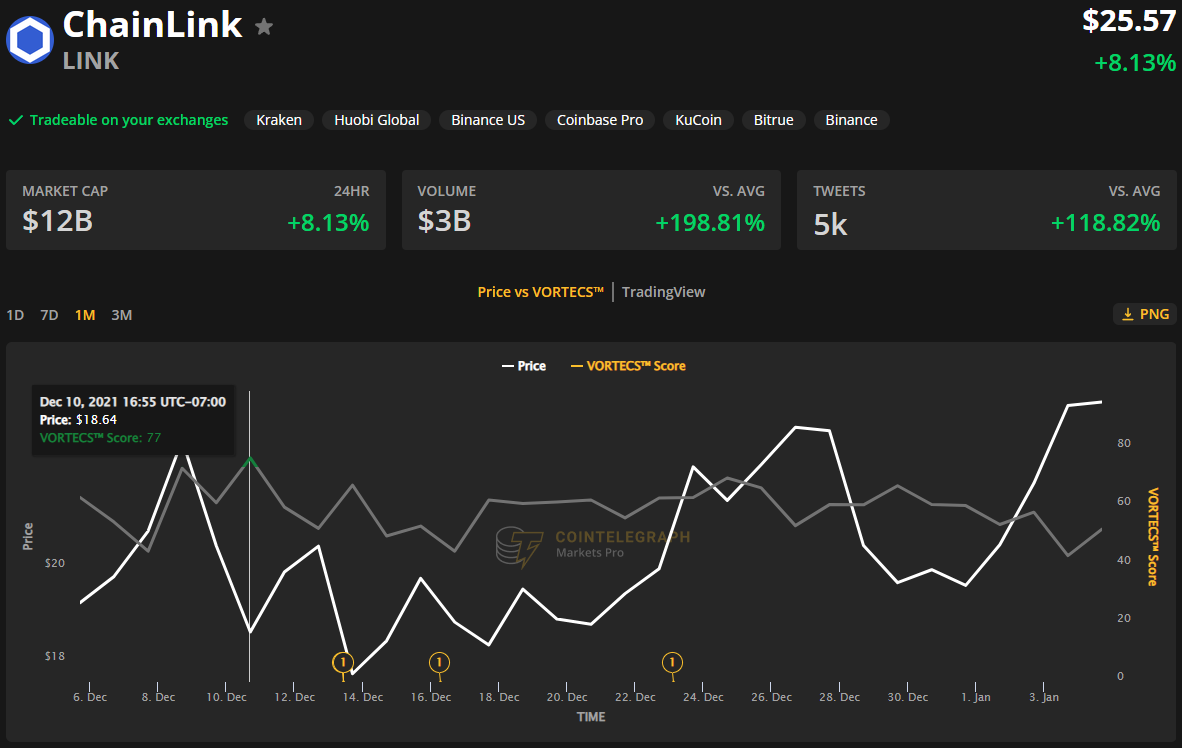Click the alert marker near 16. Dec

point(440,662)
